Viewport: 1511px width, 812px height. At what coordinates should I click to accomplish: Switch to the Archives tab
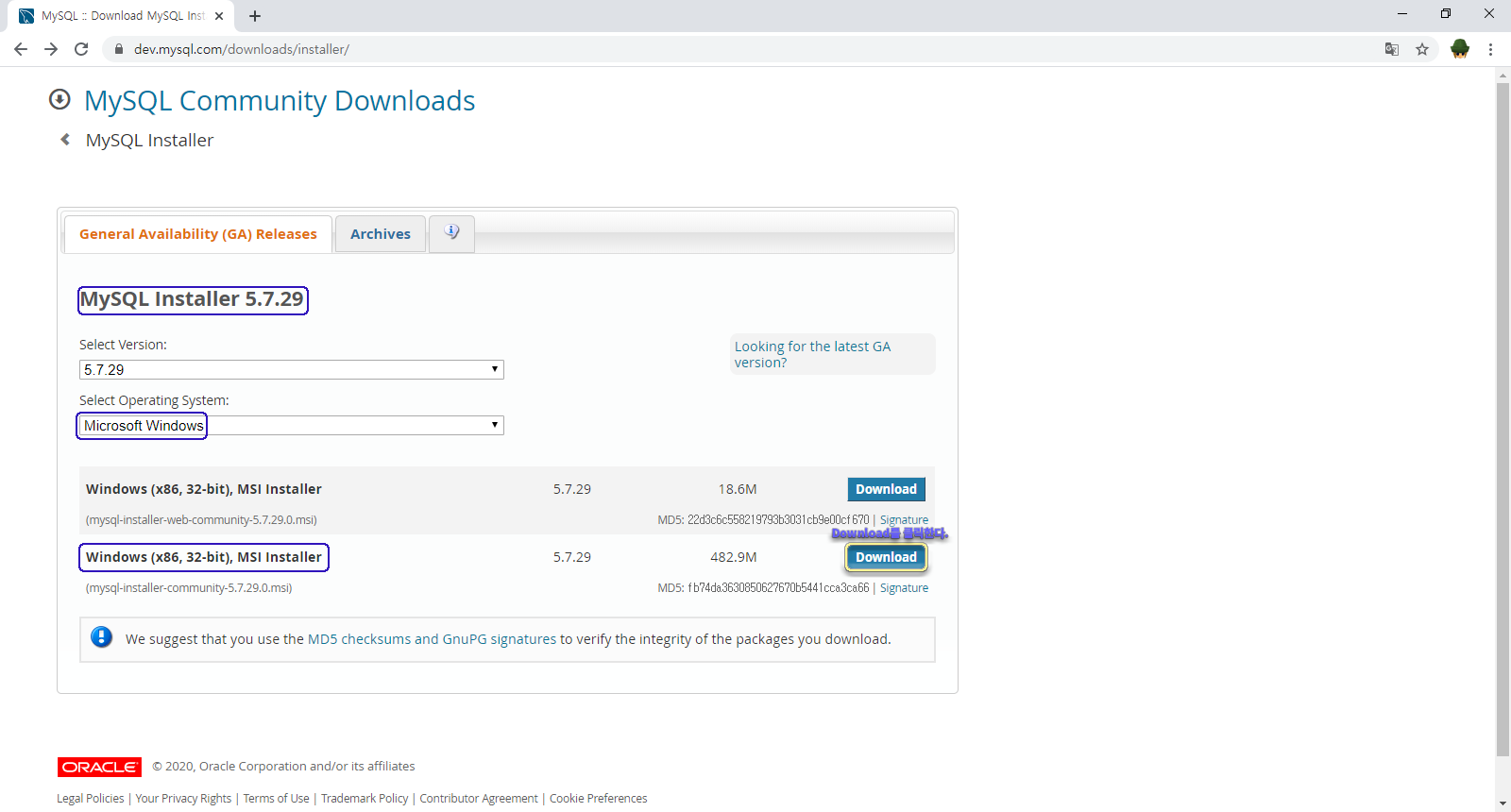(381, 234)
